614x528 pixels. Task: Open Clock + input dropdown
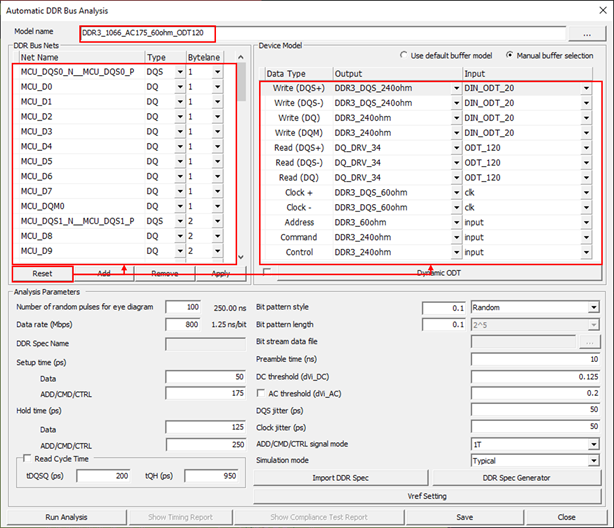[x=586, y=192]
